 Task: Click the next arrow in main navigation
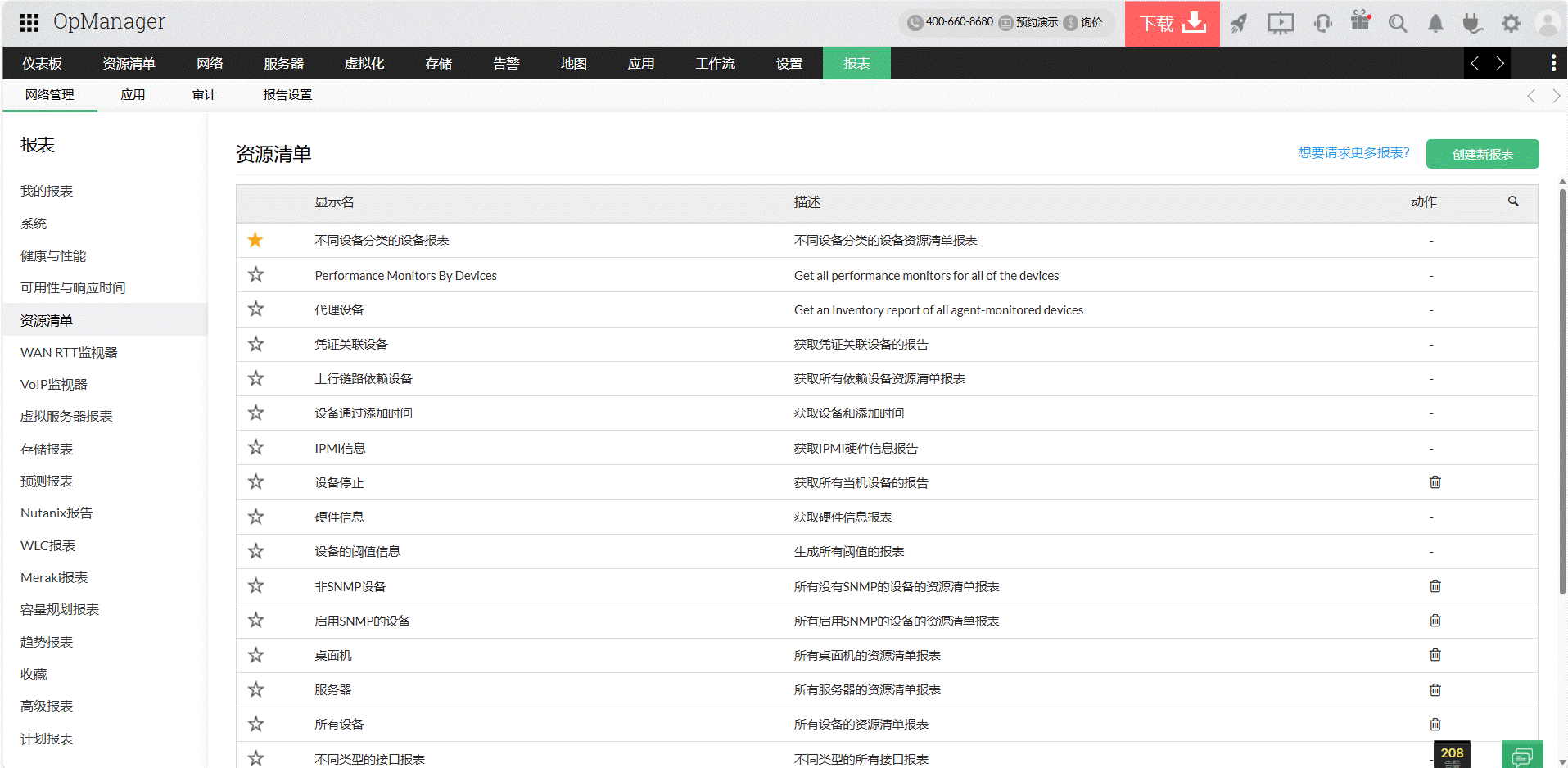(1500, 63)
